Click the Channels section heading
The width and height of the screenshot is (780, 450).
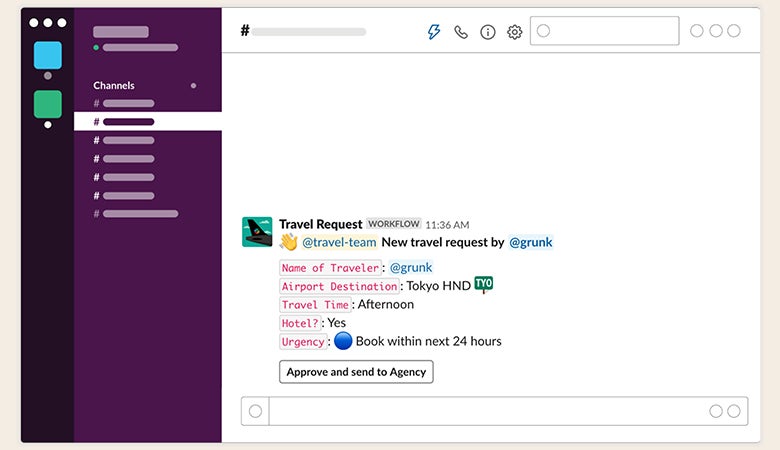coord(114,86)
